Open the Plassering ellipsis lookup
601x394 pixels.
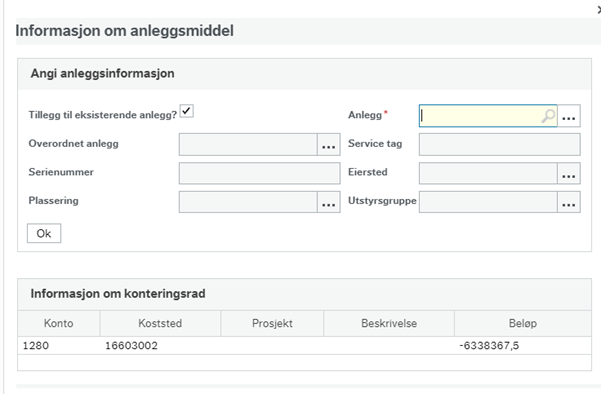pyautogui.click(x=329, y=202)
